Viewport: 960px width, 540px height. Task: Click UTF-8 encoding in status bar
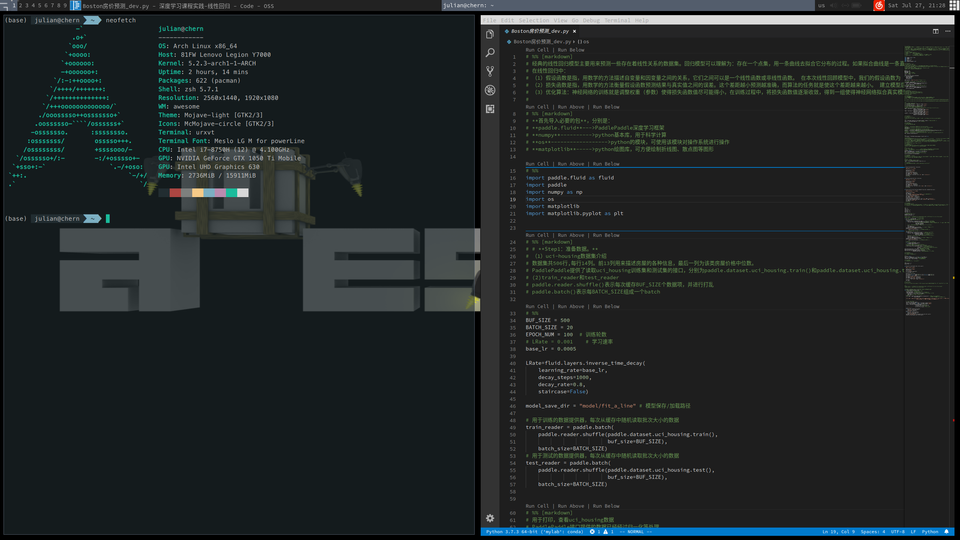898,531
